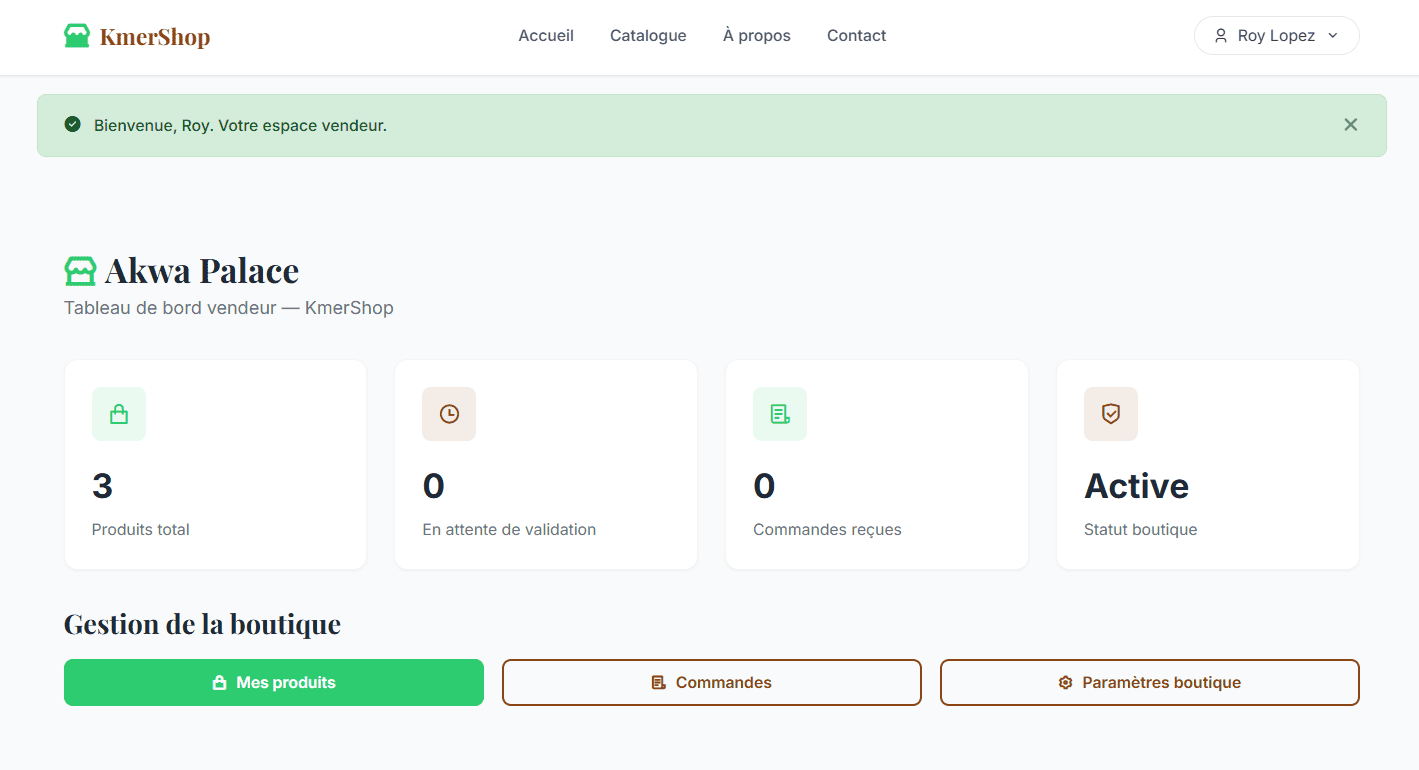Click the shop icon beside Akwa Palace
Viewport: 1419px width, 770px height.
(x=80, y=271)
